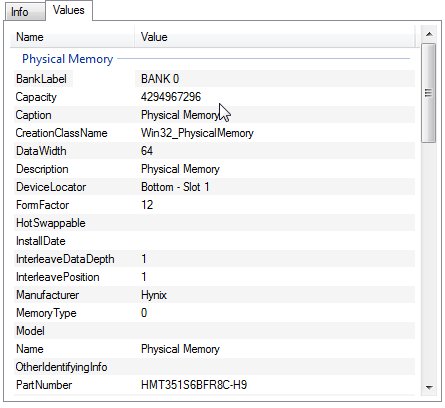Click the vertical scrollbar thumb
Viewport: 445px width, 408px height.
click(429, 93)
